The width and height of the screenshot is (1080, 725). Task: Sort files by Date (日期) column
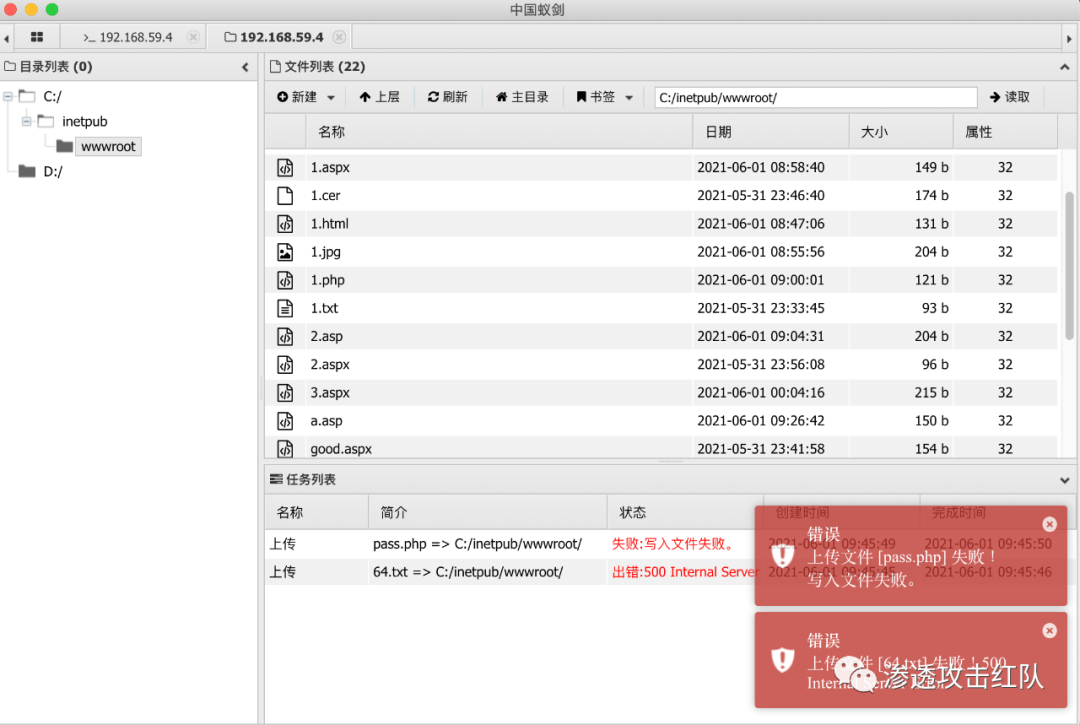click(771, 132)
